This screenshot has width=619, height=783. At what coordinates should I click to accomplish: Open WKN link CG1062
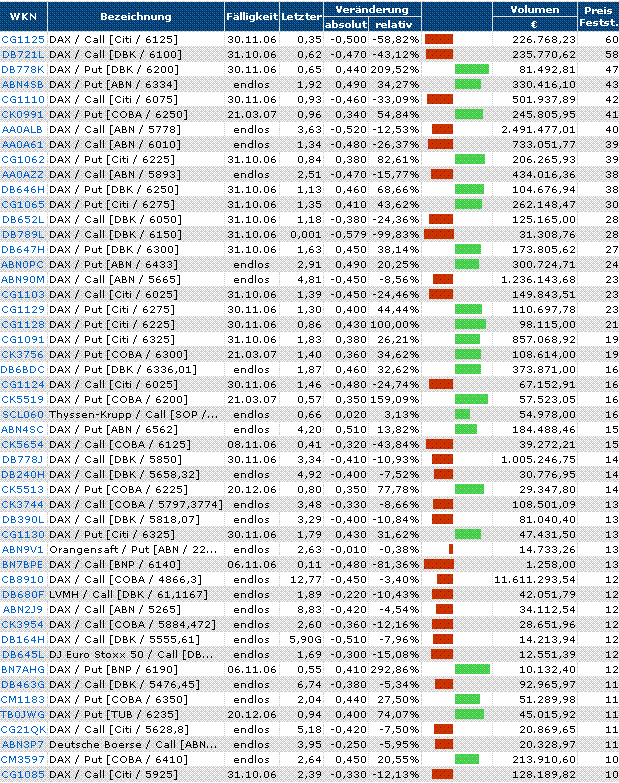pyautogui.click(x=23, y=159)
